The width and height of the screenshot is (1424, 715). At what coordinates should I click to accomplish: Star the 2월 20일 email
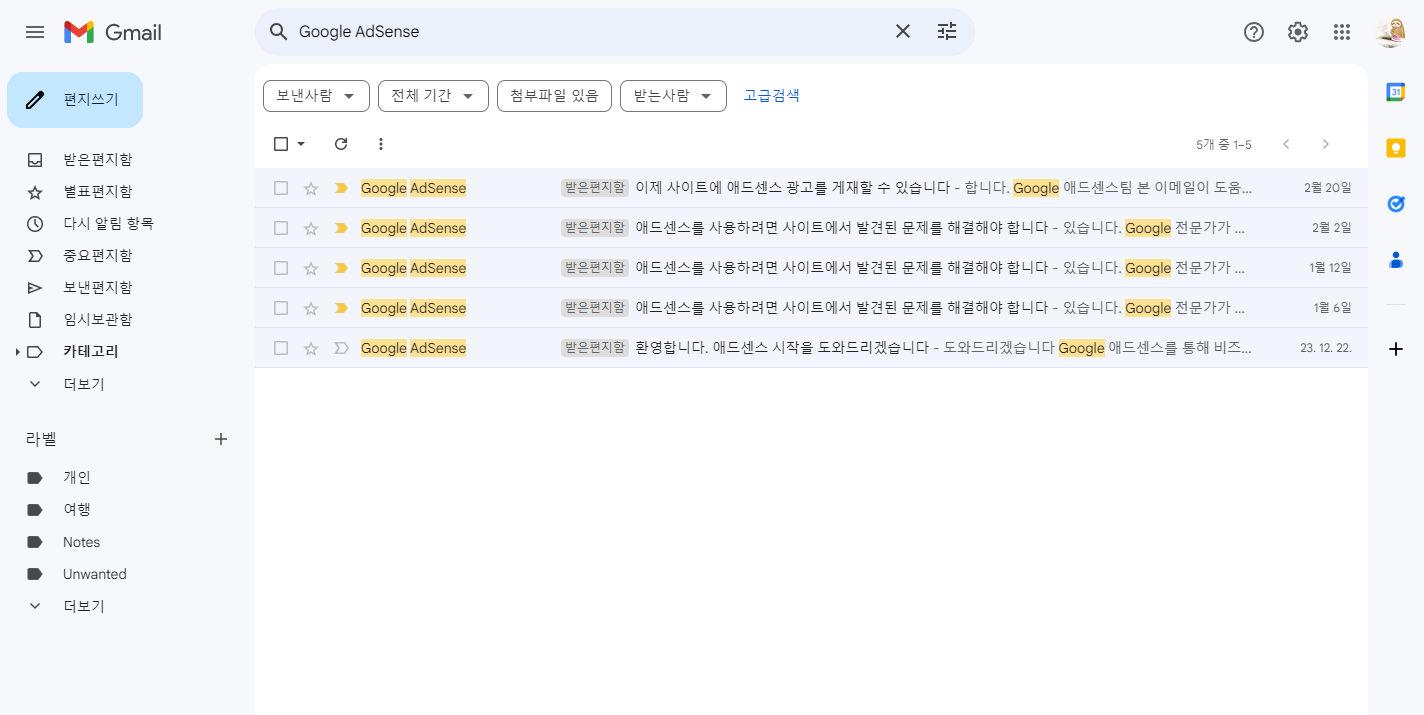point(311,188)
